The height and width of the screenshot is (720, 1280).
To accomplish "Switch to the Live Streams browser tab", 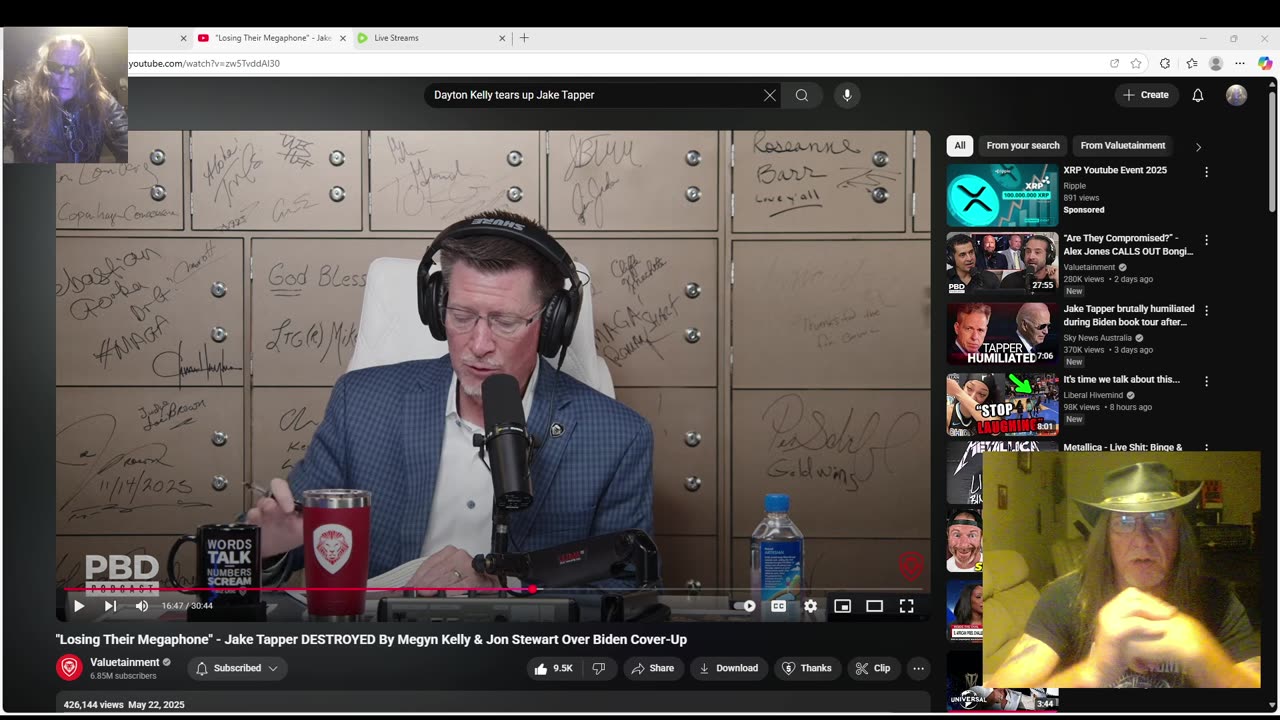I will coord(429,38).
